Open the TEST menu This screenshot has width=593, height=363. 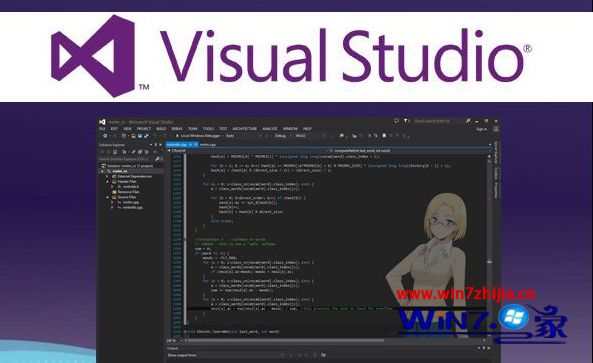point(223,129)
